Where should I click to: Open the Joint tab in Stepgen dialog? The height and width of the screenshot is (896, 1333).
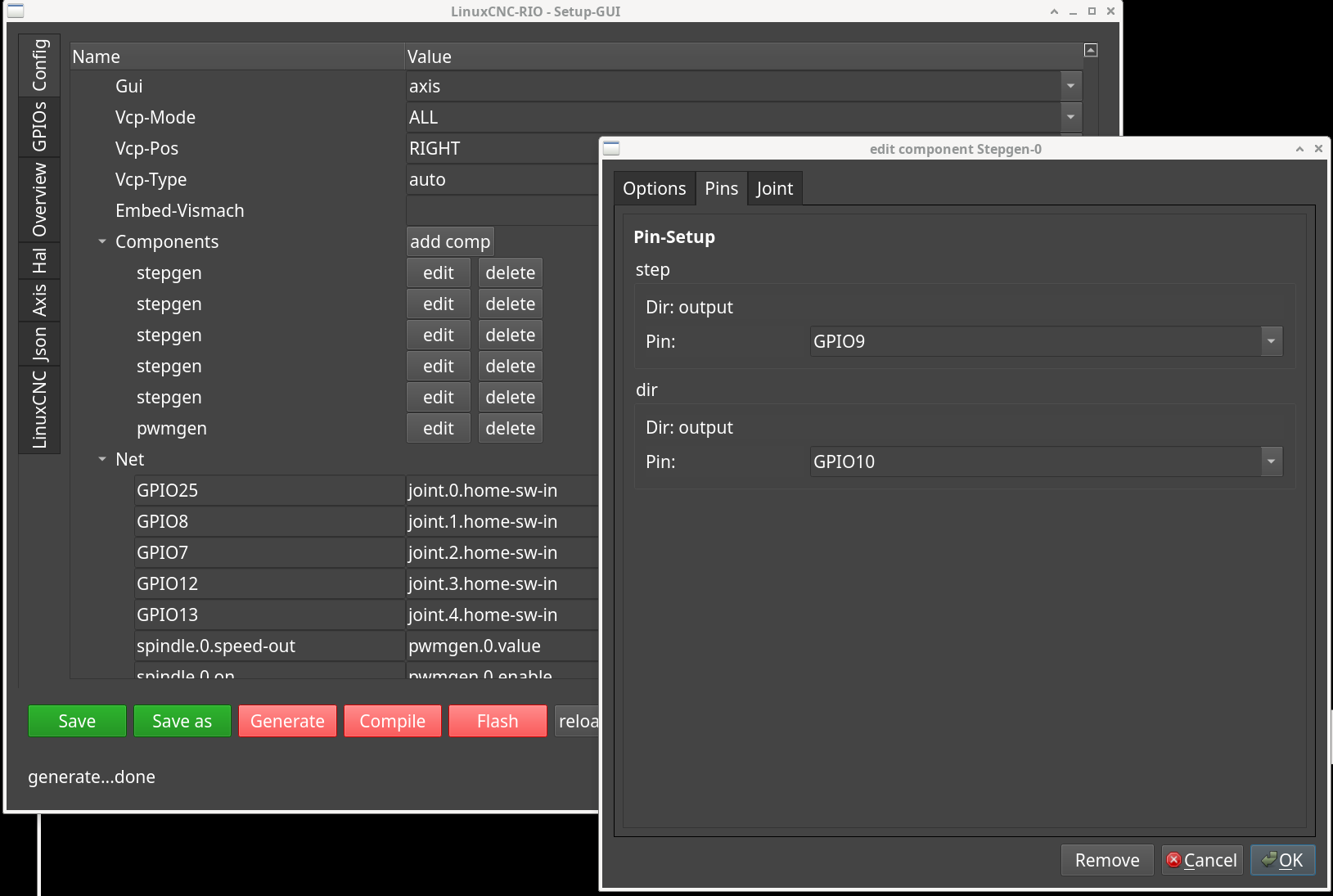point(774,188)
